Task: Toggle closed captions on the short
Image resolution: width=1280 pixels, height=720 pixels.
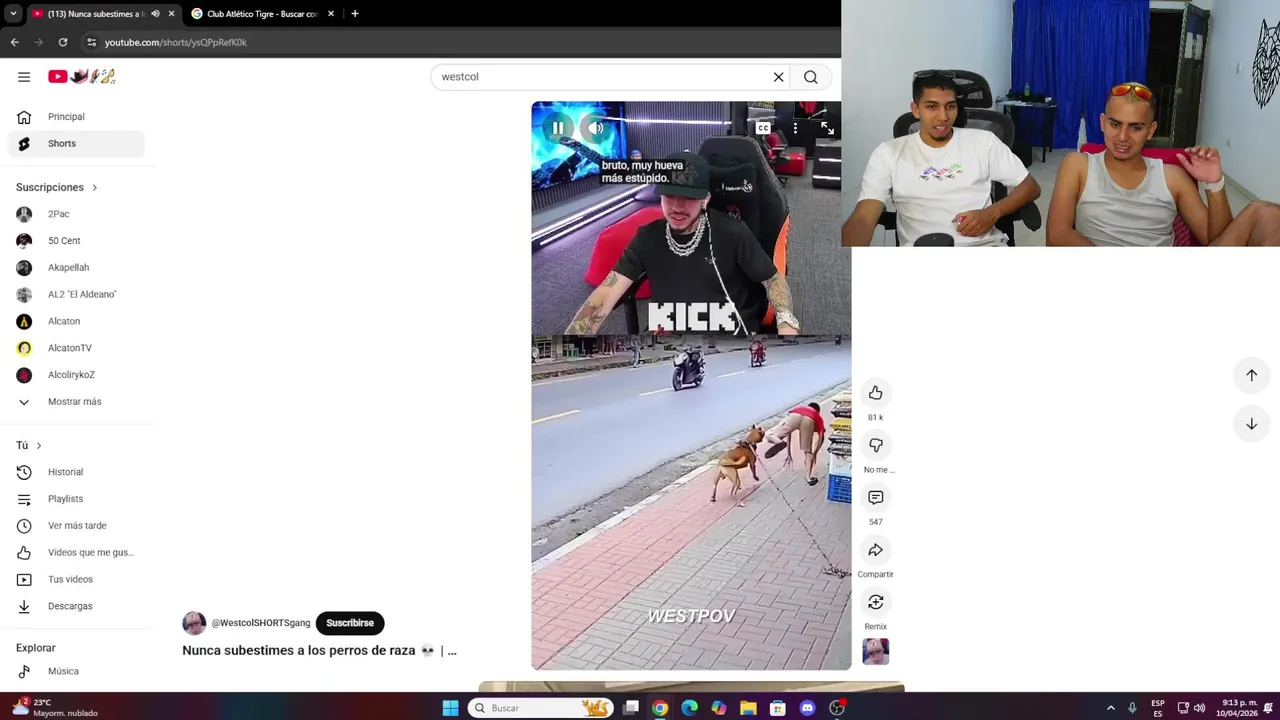Action: point(763,128)
